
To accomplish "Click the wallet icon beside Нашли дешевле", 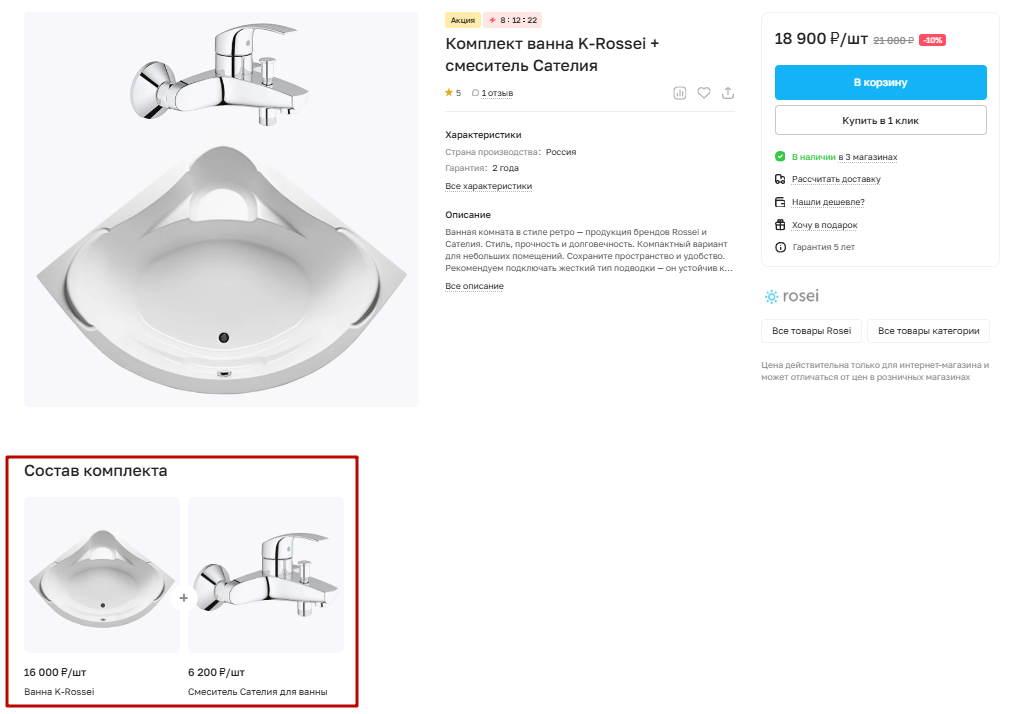I will (780, 202).
